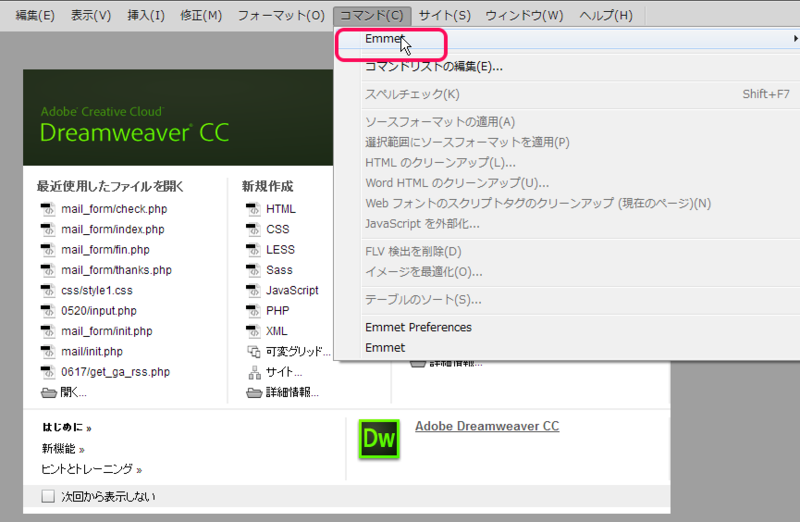The image size is (800, 522).
Task: Create a new HTML document
Action: [x=281, y=209]
